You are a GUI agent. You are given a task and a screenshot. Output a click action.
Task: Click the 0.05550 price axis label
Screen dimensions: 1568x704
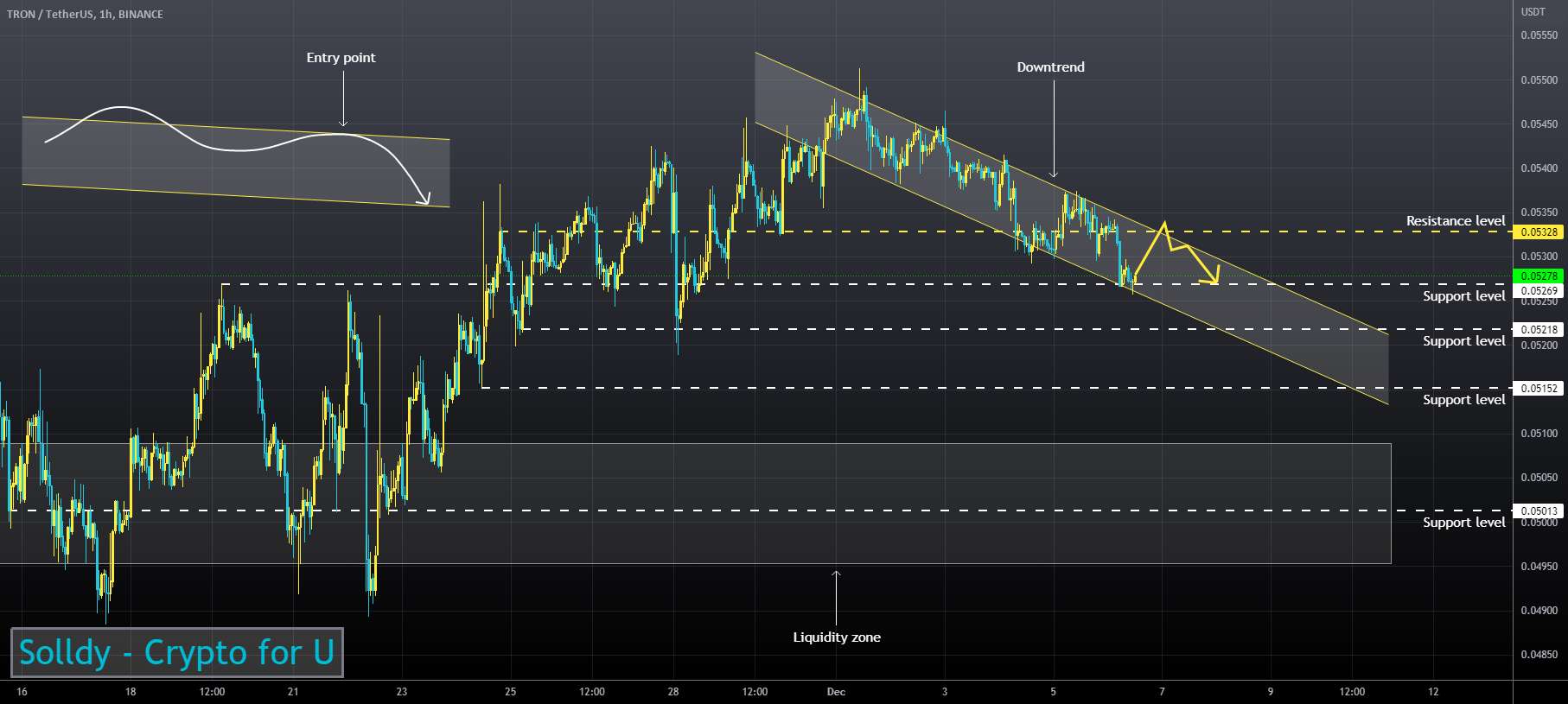pyautogui.click(x=1539, y=35)
